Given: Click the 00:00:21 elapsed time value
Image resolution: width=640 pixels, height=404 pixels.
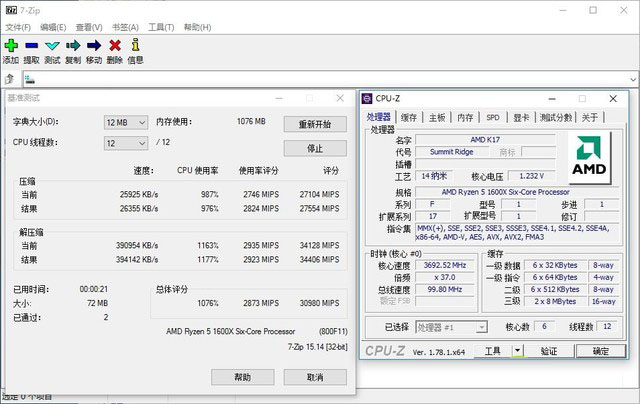Looking at the screenshot, I should (94, 289).
